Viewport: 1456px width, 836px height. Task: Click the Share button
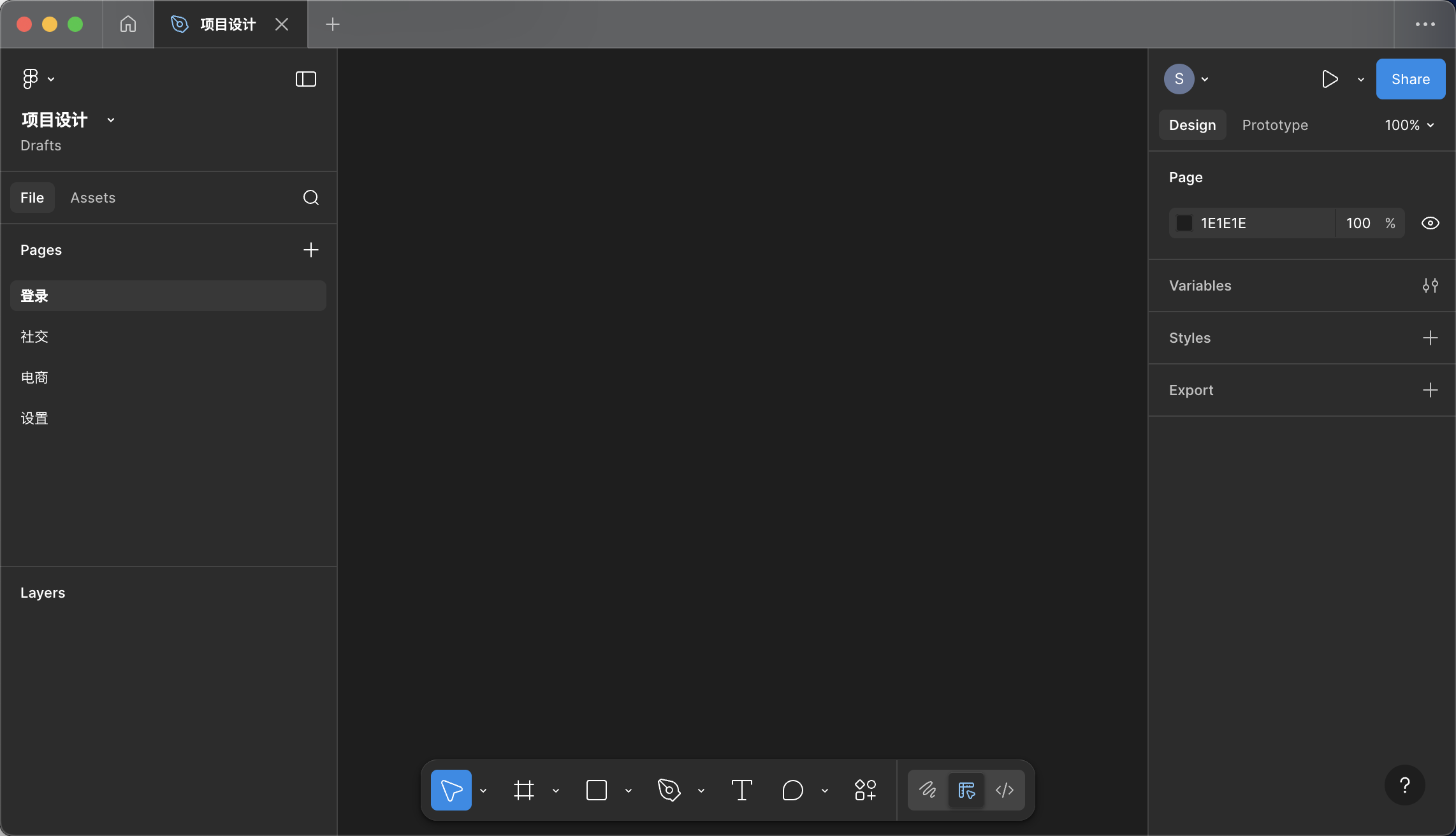(1410, 79)
